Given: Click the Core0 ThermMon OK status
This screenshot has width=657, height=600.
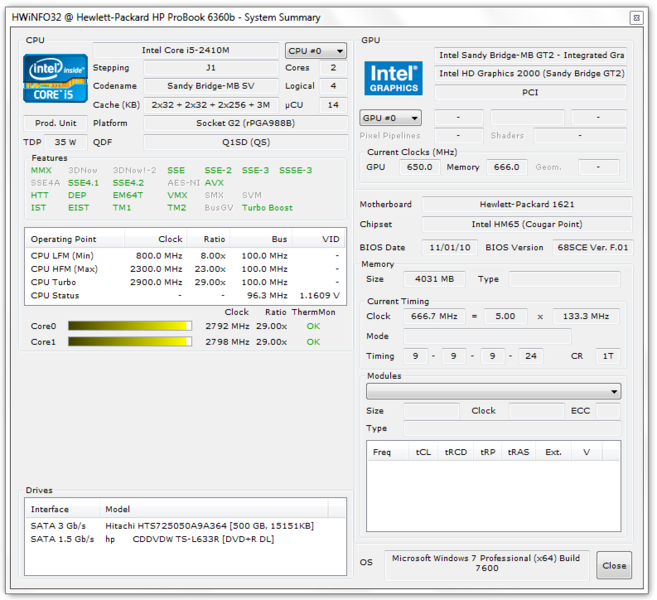Looking at the screenshot, I should (x=313, y=326).
